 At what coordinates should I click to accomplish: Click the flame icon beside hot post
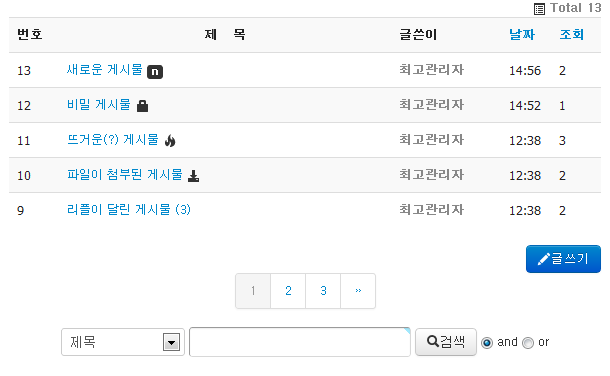170,140
